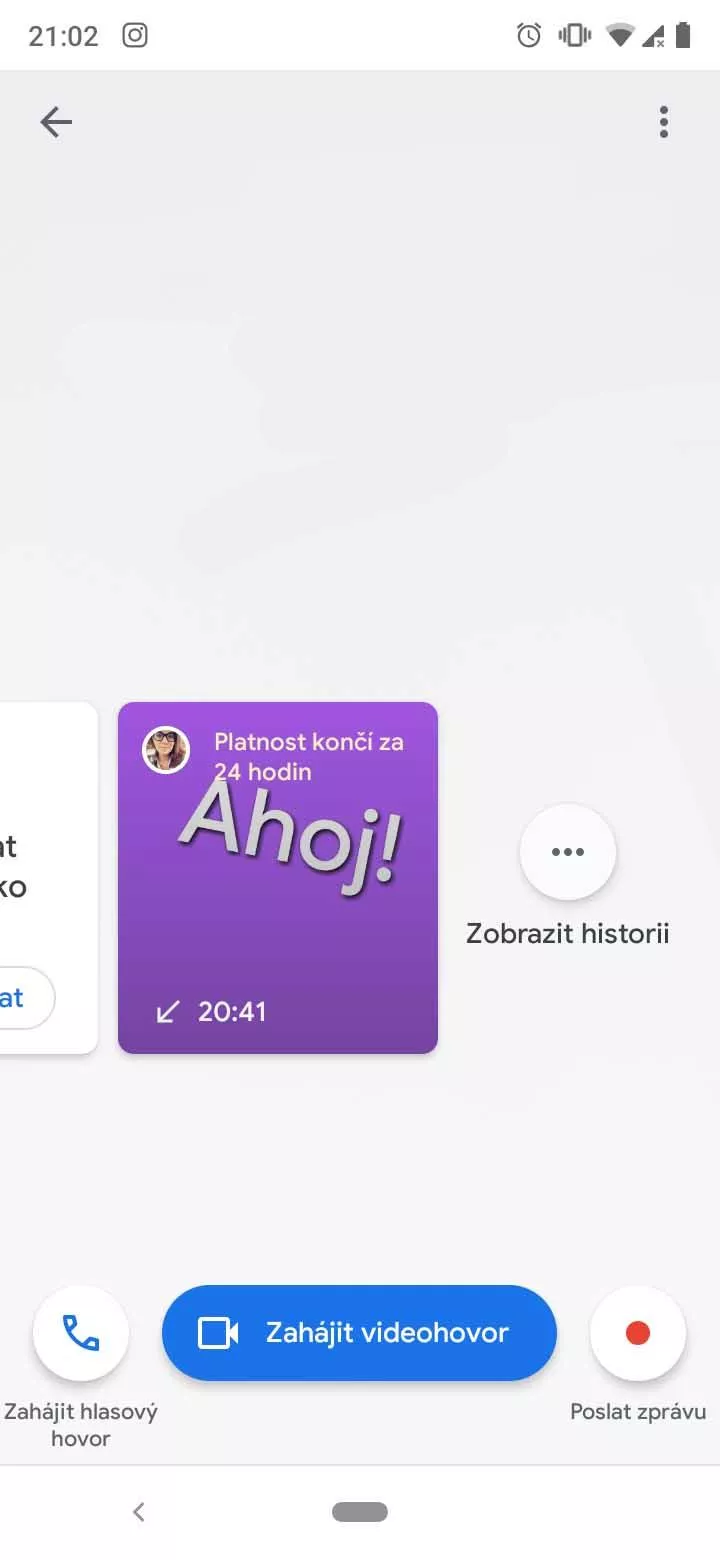Tap the Platnost končí za 24 hodin text

[309, 757]
